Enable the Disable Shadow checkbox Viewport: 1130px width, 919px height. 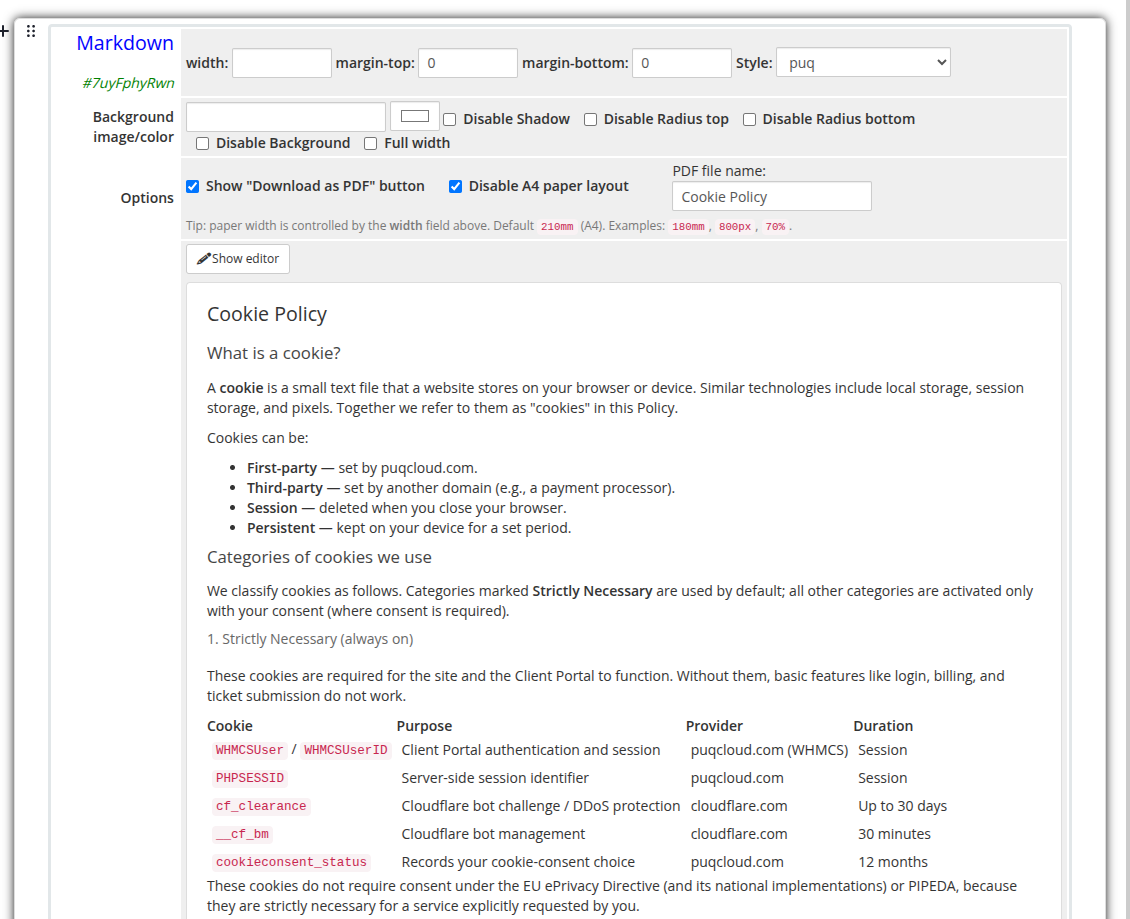pyautogui.click(x=449, y=119)
